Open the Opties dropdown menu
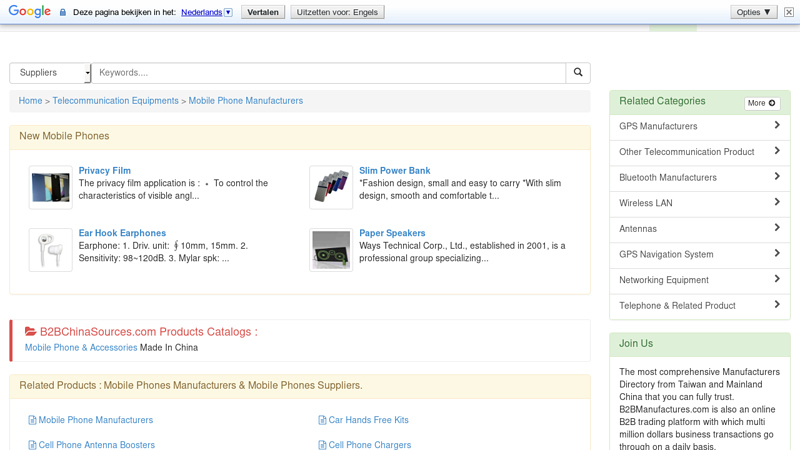 (x=754, y=12)
